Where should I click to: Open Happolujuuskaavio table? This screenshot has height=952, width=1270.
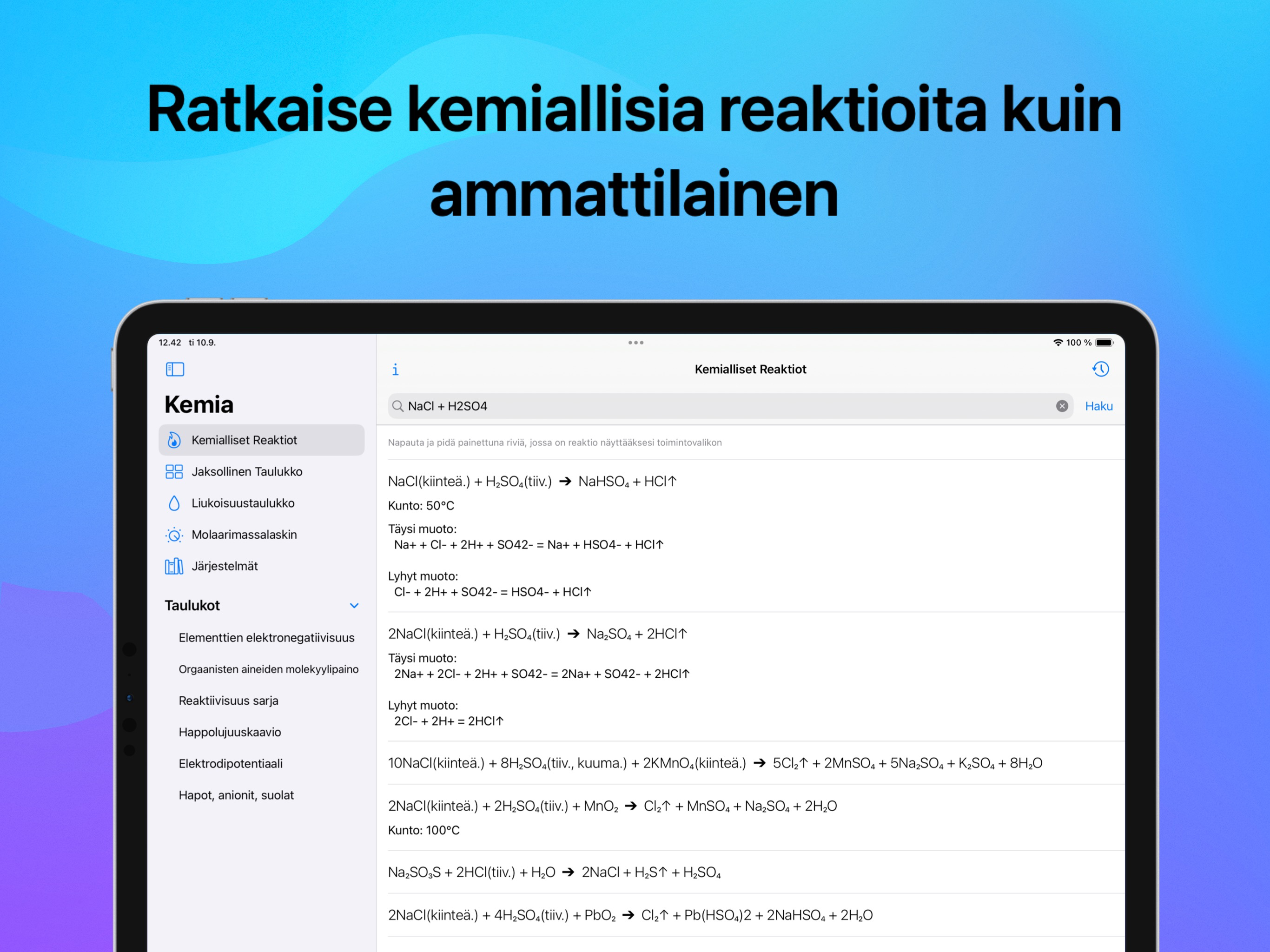click(x=230, y=732)
